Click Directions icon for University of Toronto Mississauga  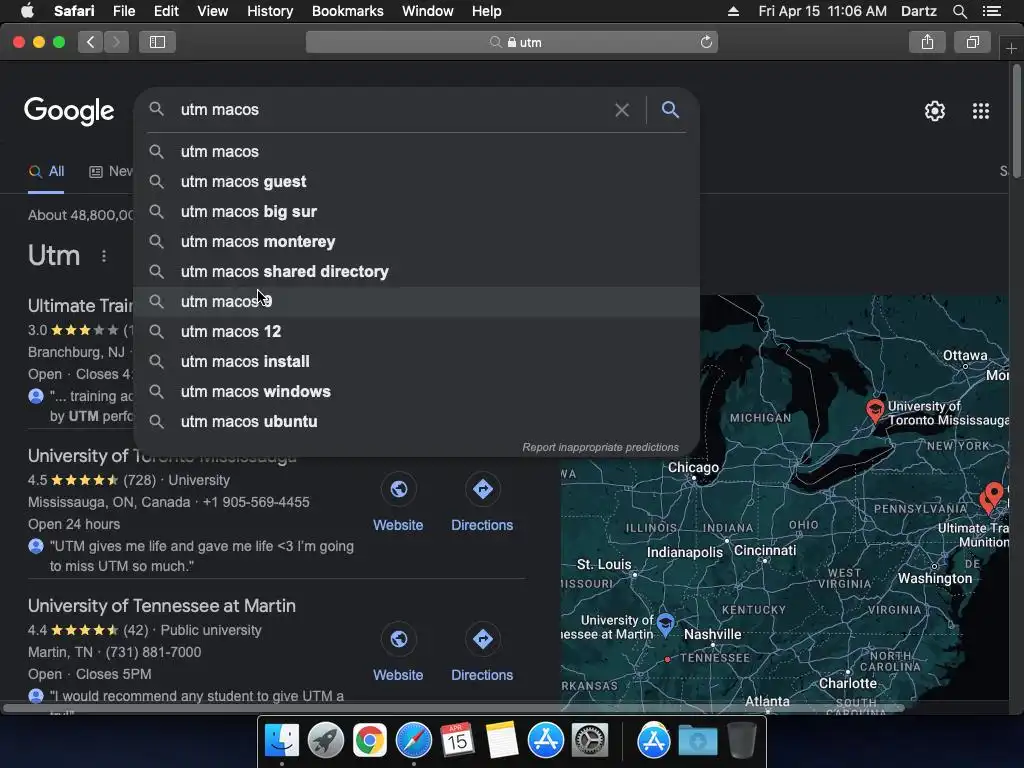click(483, 488)
